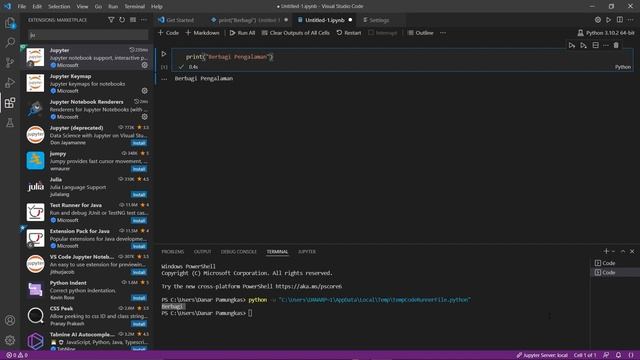640x360 pixels.
Task: Open the File menu
Action: coord(22,6)
